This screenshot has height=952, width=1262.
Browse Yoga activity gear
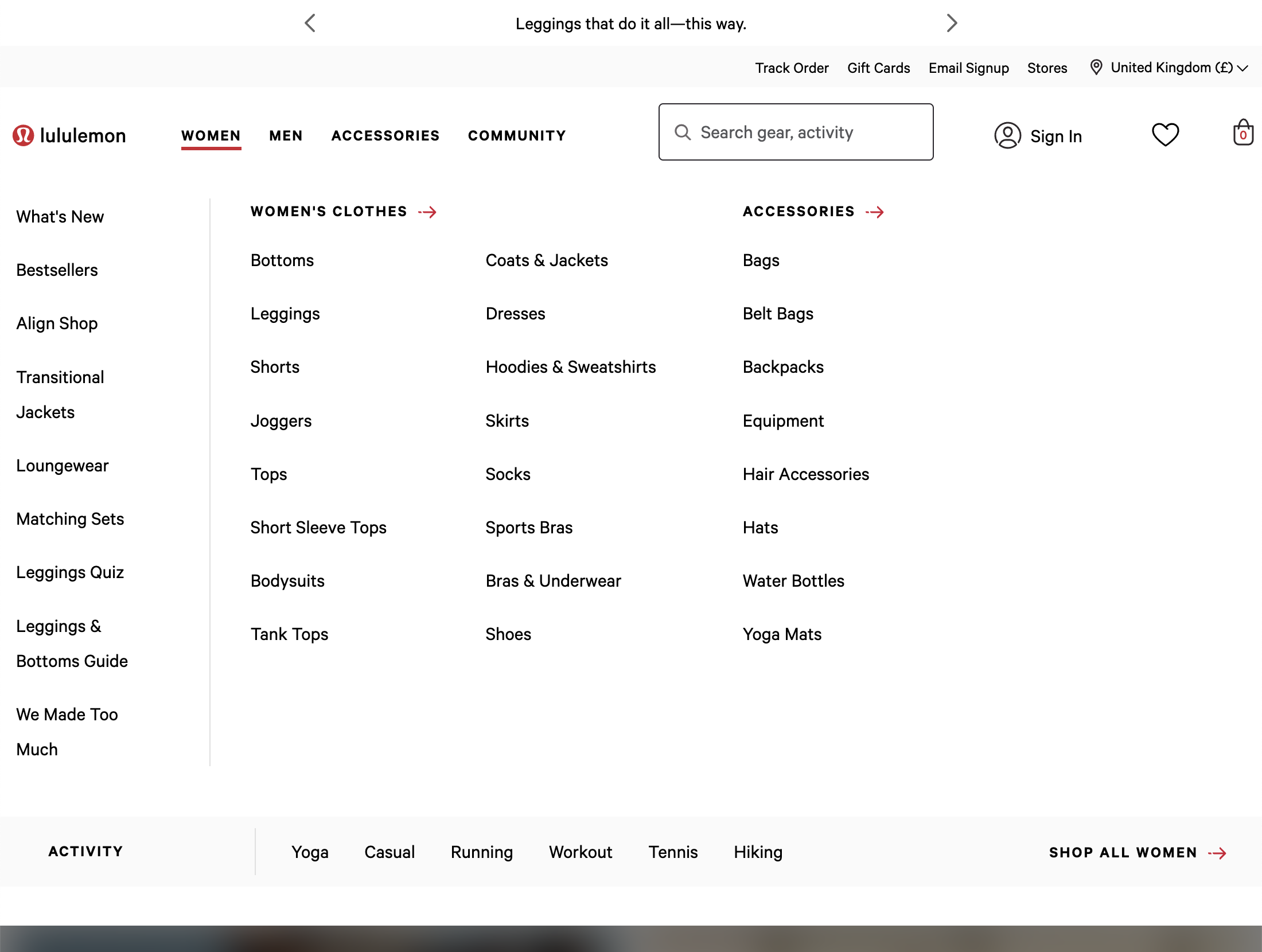[x=310, y=852]
